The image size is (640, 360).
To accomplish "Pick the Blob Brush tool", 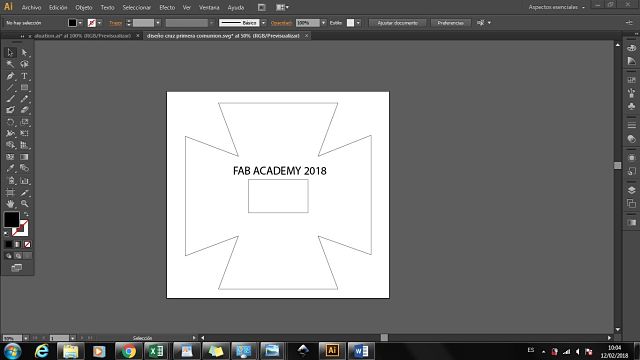I will [10, 110].
